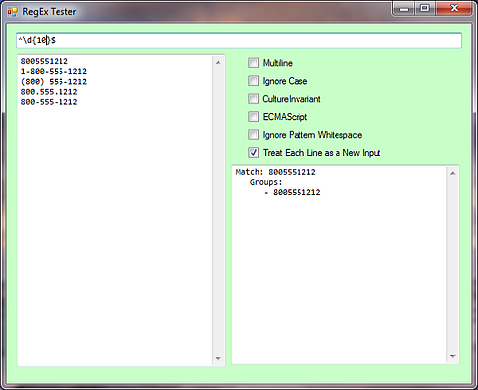Screen dimensions: 478x390
Task: Maximize the RegEx Tester window
Action: tap(425, 9)
